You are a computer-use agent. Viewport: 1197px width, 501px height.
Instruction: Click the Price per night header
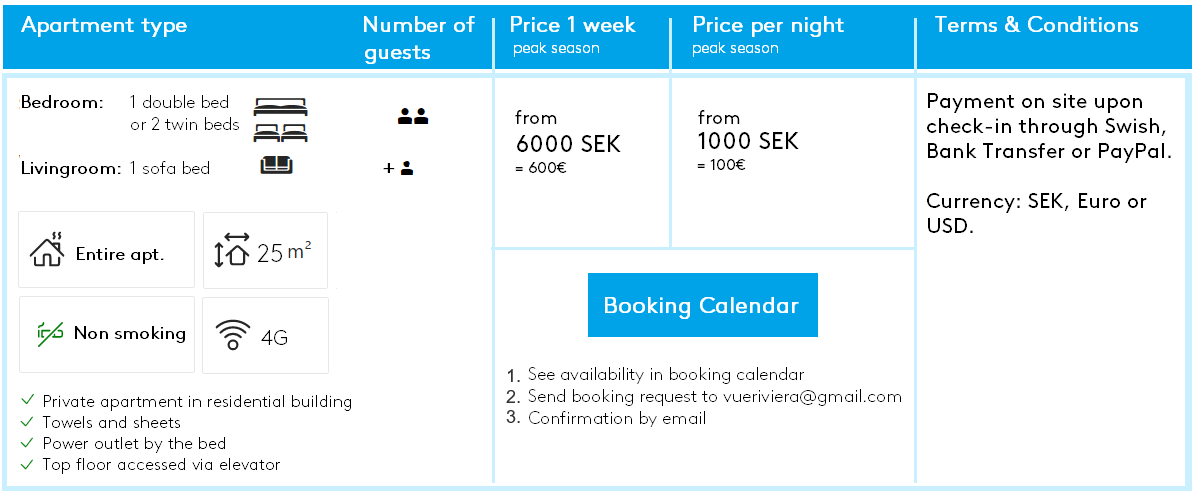click(768, 25)
